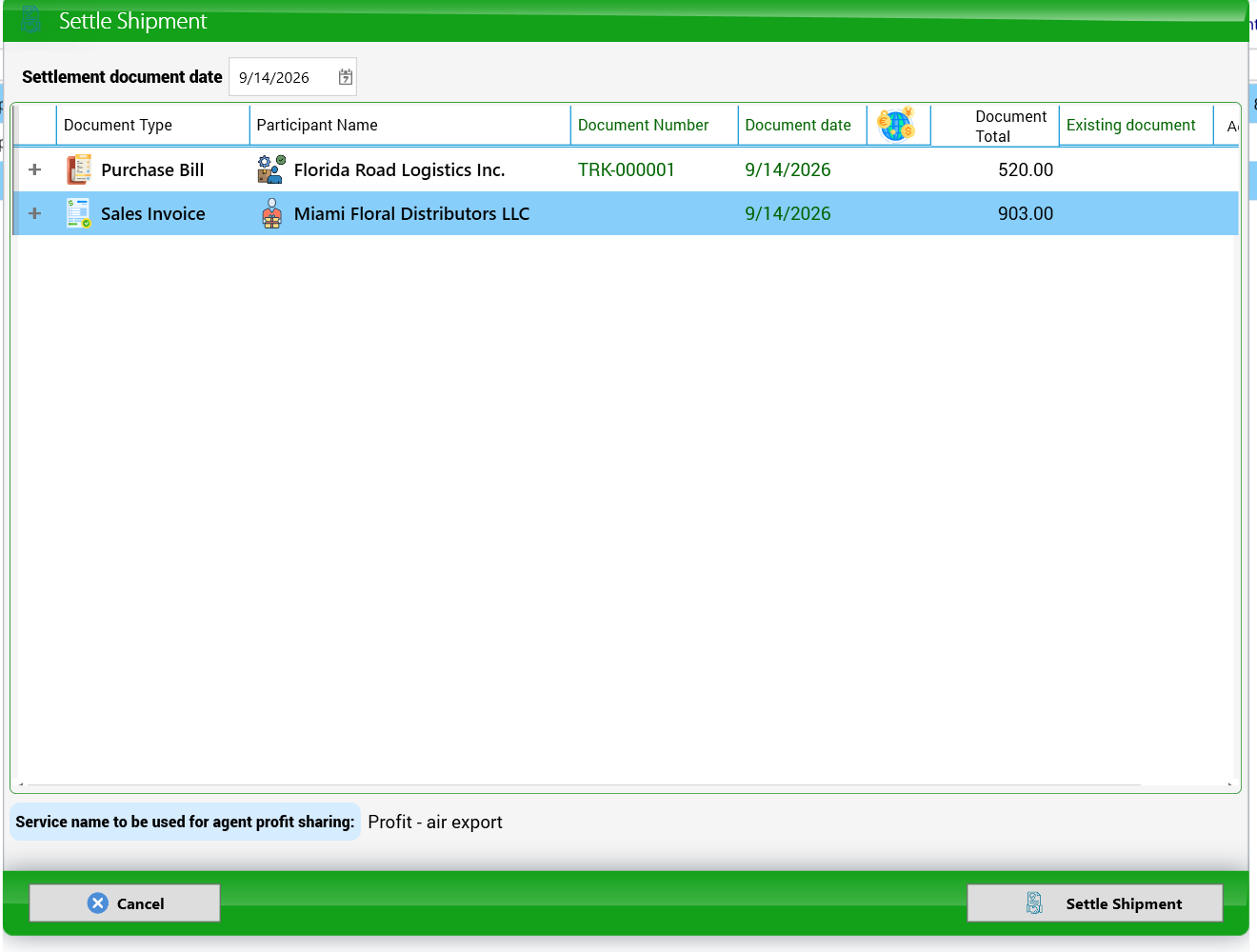This screenshot has width=1257, height=952.
Task: Click the Existing document column header
Action: click(1135, 125)
